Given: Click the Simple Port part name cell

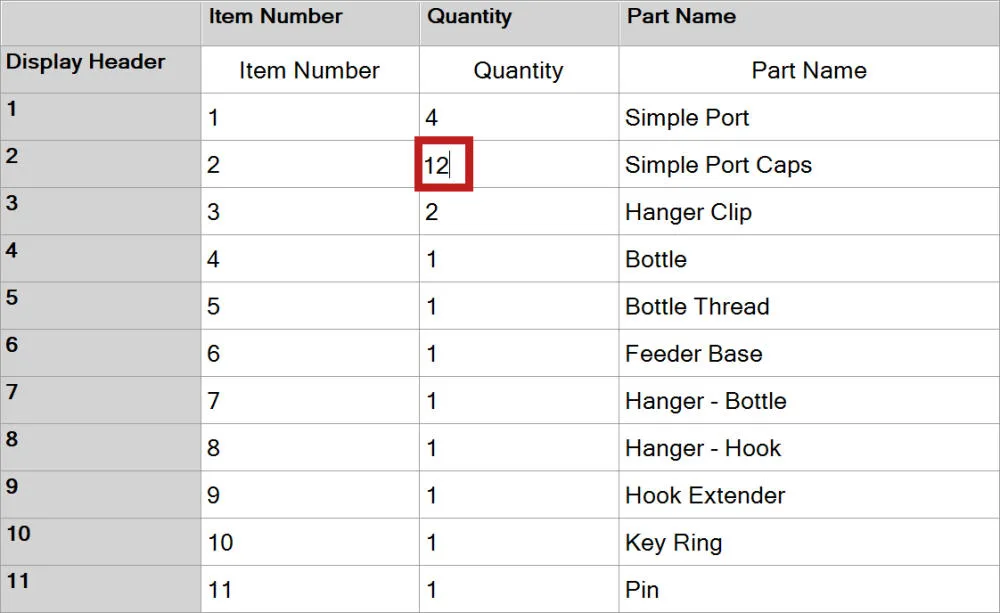Looking at the screenshot, I should [x=809, y=117].
